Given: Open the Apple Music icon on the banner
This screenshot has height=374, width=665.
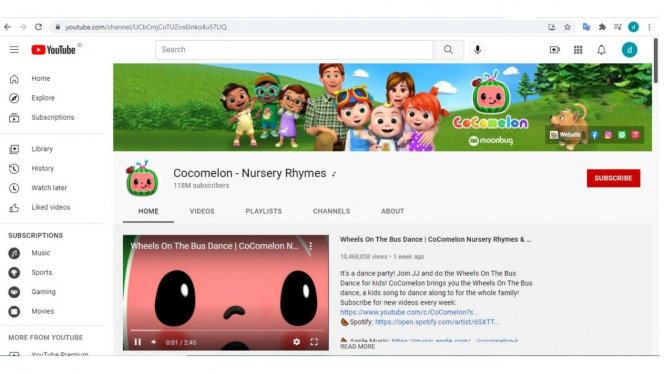Looking at the screenshot, I should point(635,135).
